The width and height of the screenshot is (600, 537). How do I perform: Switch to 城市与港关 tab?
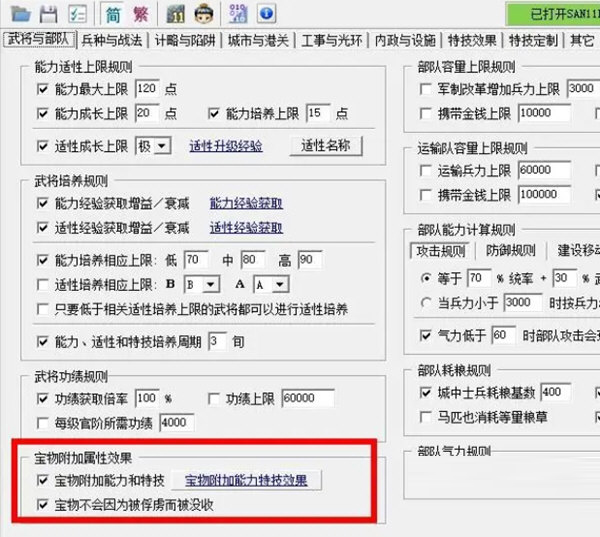coord(258,40)
